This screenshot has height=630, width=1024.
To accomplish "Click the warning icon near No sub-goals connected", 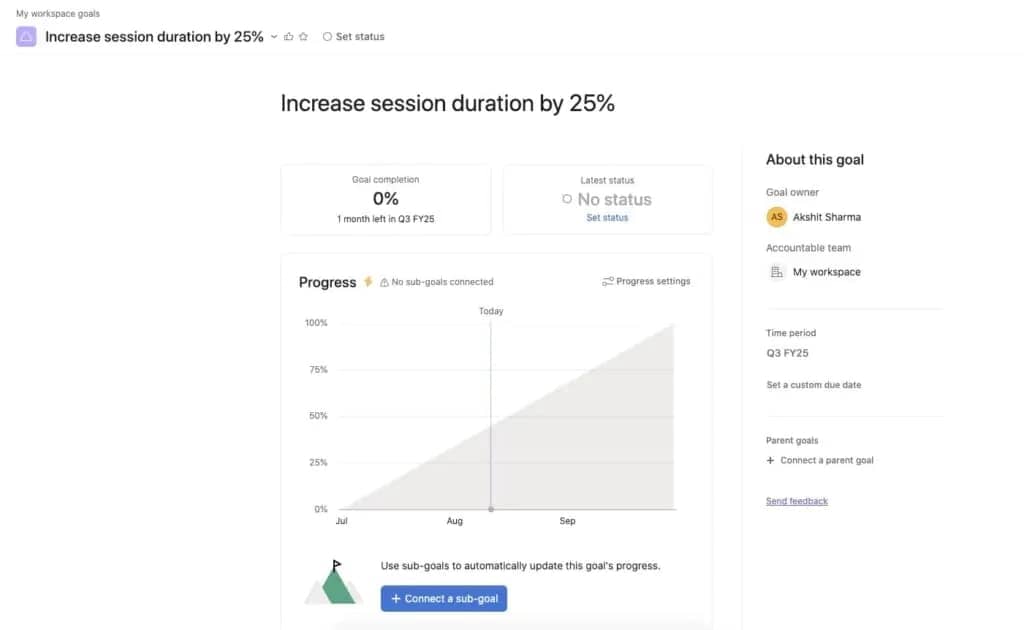I will pos(386,281).
